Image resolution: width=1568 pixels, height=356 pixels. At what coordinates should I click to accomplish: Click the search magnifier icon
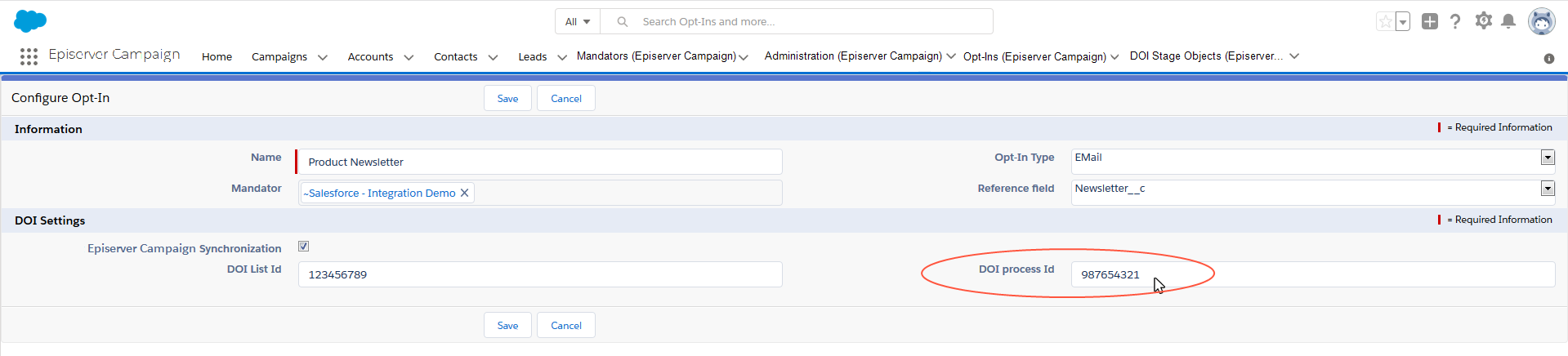[623, 21]
